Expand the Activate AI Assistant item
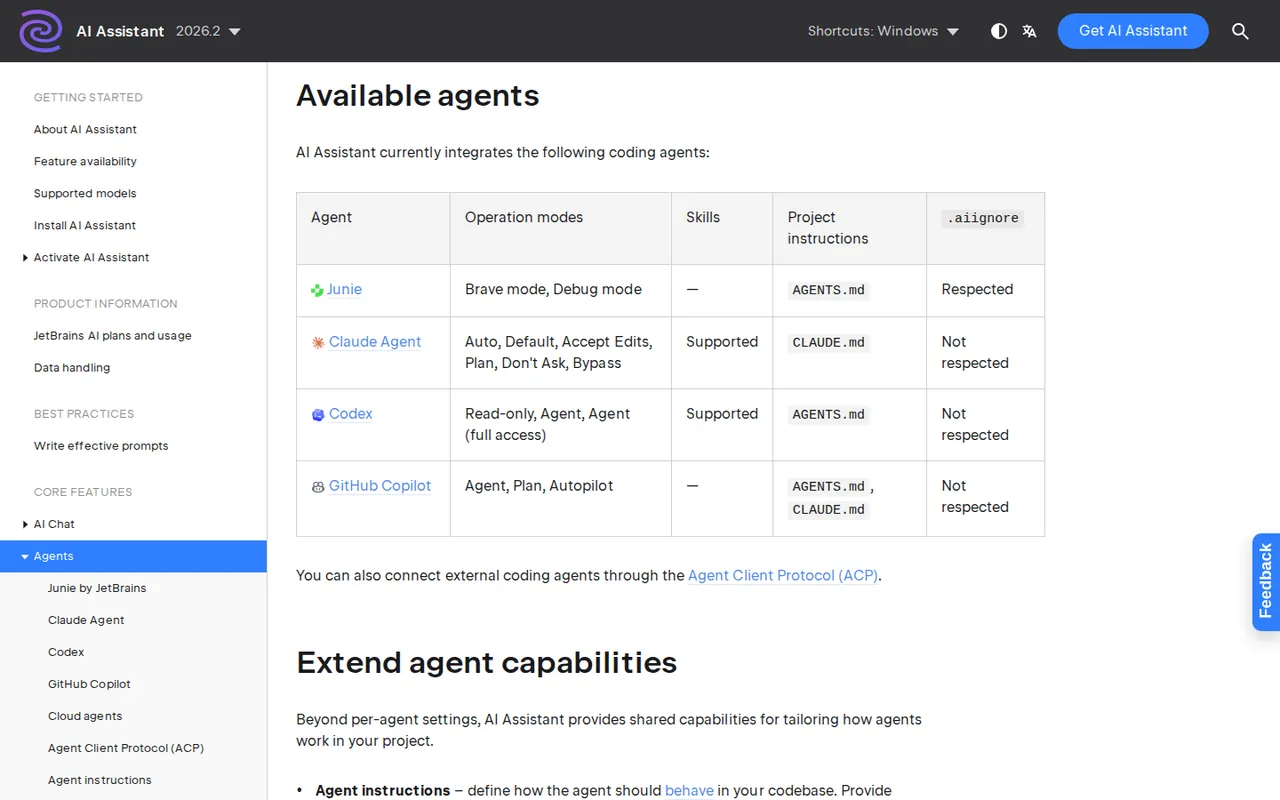Screen dimensions: 1280x800 click(x=26, y=258)
